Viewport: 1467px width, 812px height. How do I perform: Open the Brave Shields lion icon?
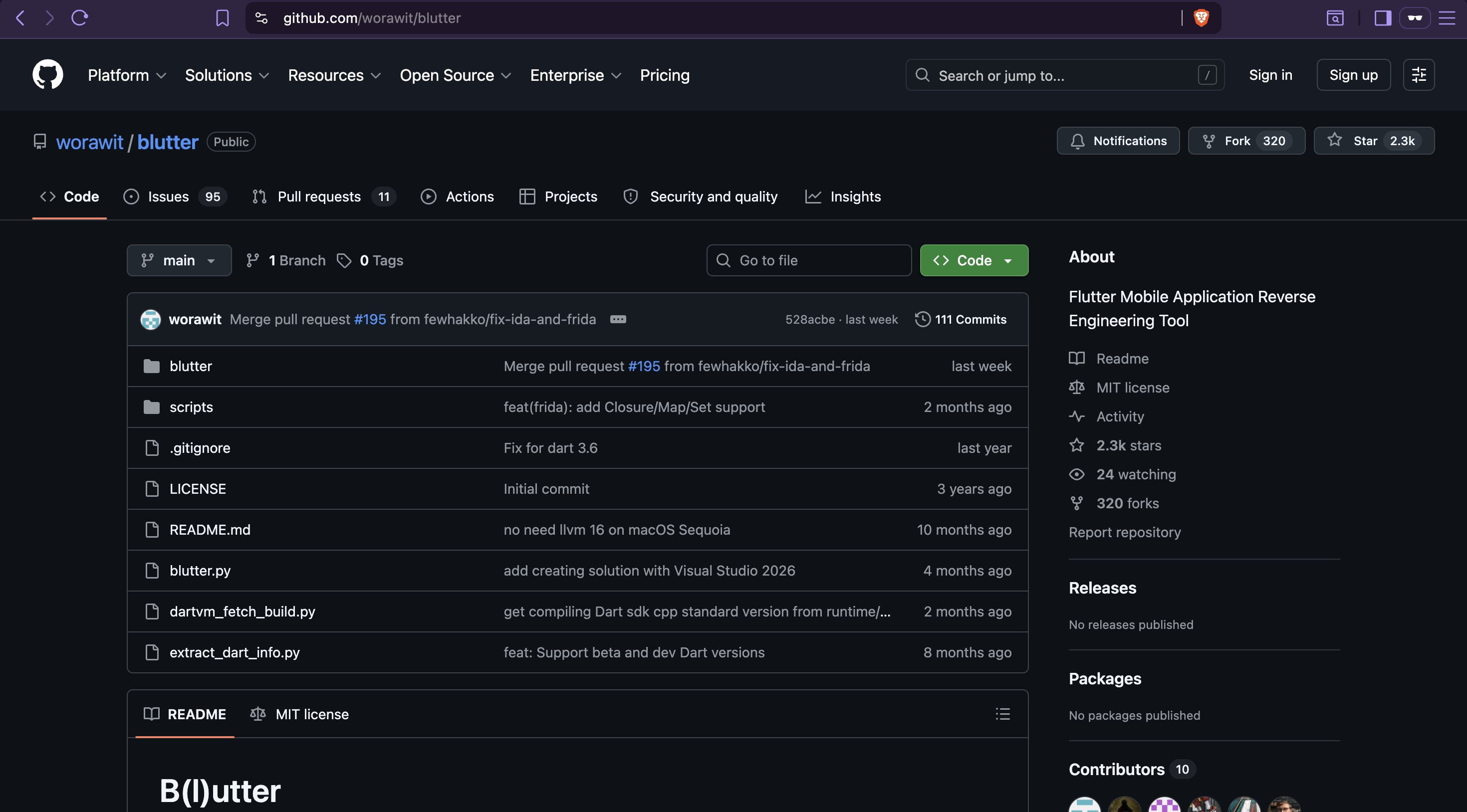coord(1201,18)
